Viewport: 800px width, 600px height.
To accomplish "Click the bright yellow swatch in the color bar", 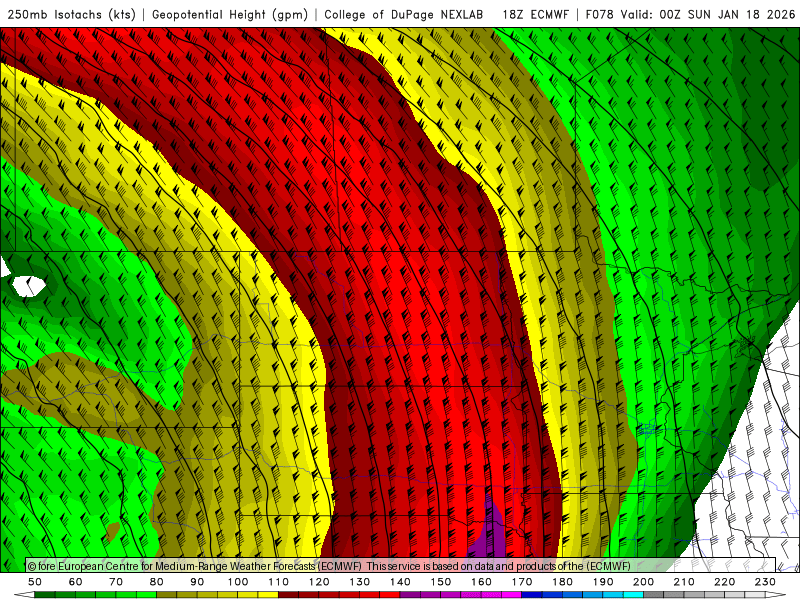I will [x=268, y=595].
